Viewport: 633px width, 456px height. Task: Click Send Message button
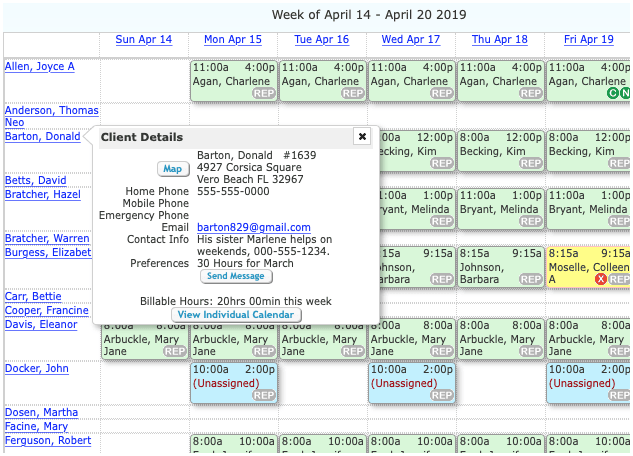(x=236, y=276)
